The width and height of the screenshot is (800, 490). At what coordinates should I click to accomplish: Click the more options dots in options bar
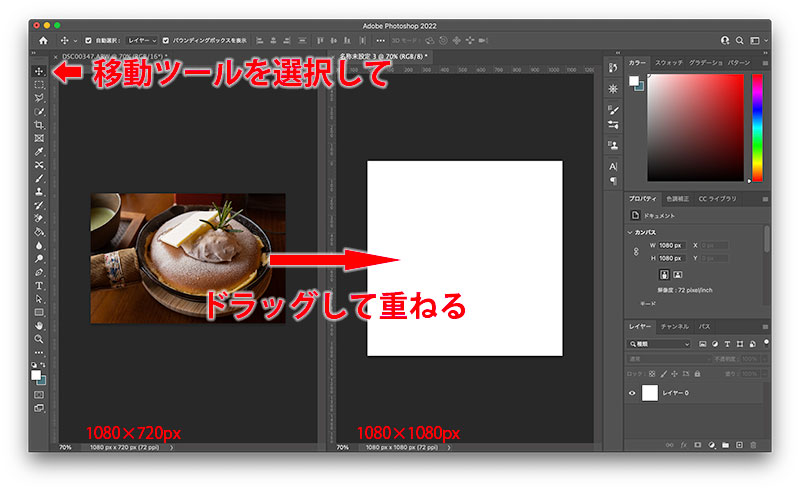click(x=381, y=40)
